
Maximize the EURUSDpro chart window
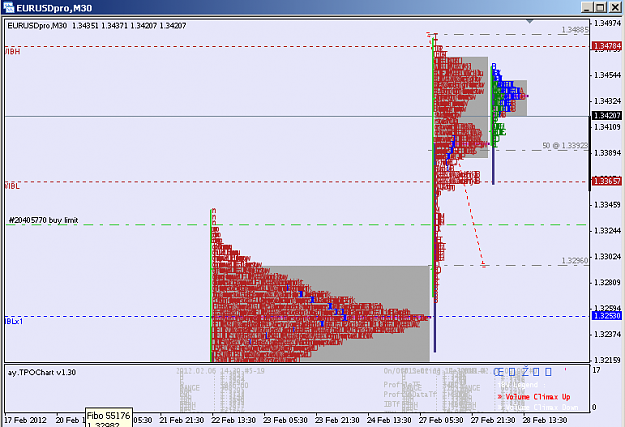(x=600, y=7)
